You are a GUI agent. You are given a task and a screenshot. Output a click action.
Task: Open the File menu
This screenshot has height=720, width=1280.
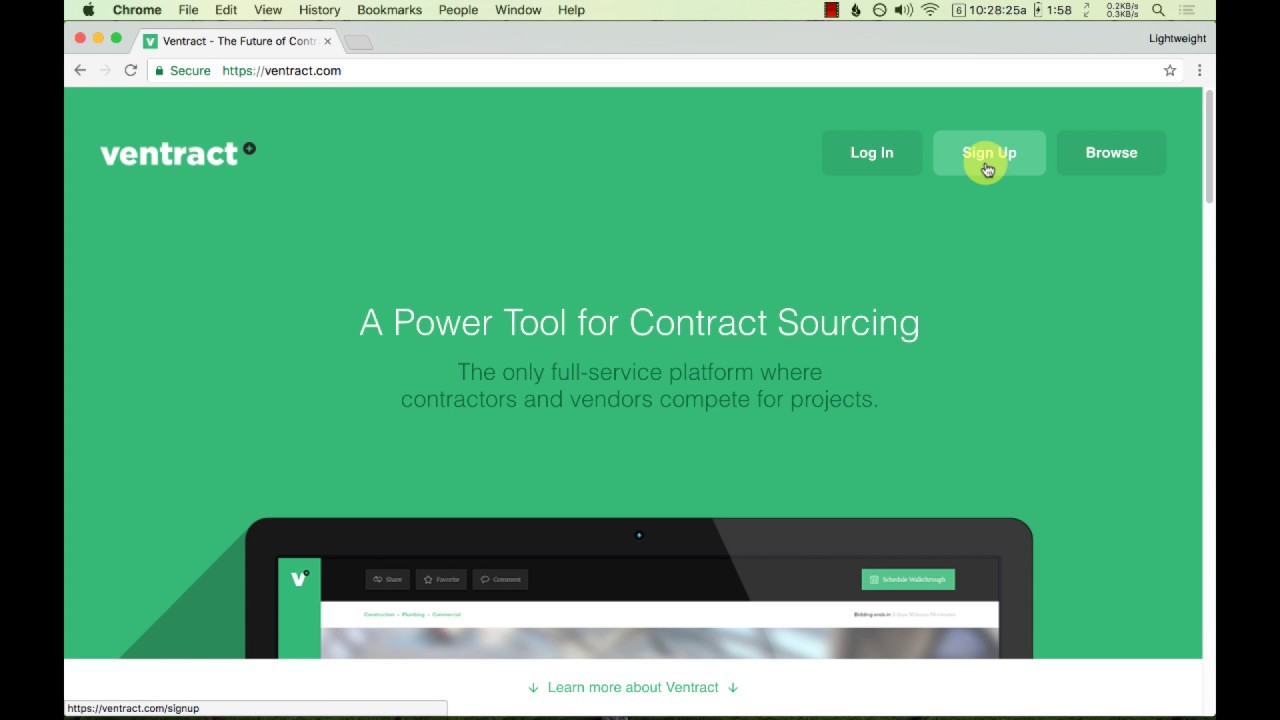coord(188,10)
